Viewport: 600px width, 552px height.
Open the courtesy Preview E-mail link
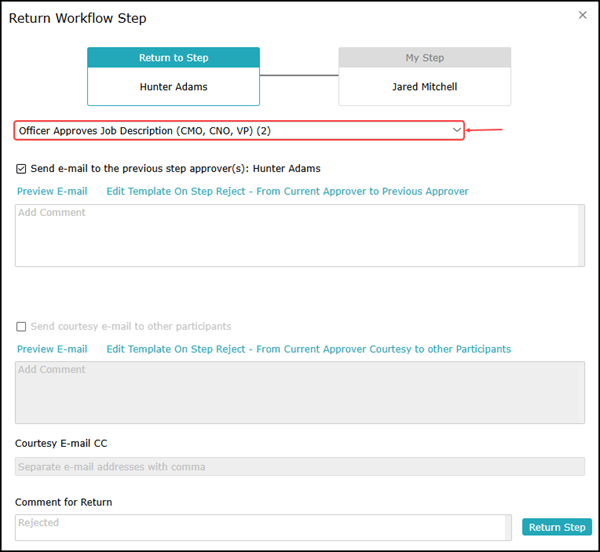click(x=52, y=349)
